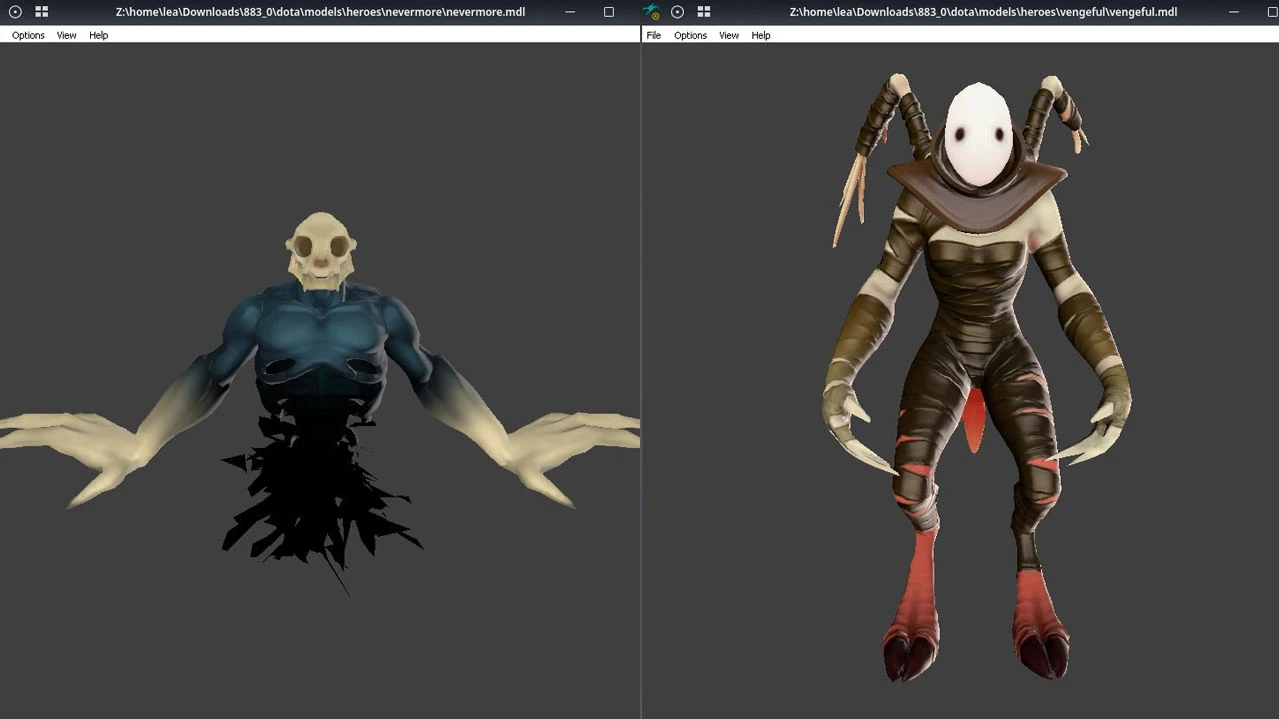
Task: Minimize the nevermore.mdl window
Action: (x=570, y=12)
